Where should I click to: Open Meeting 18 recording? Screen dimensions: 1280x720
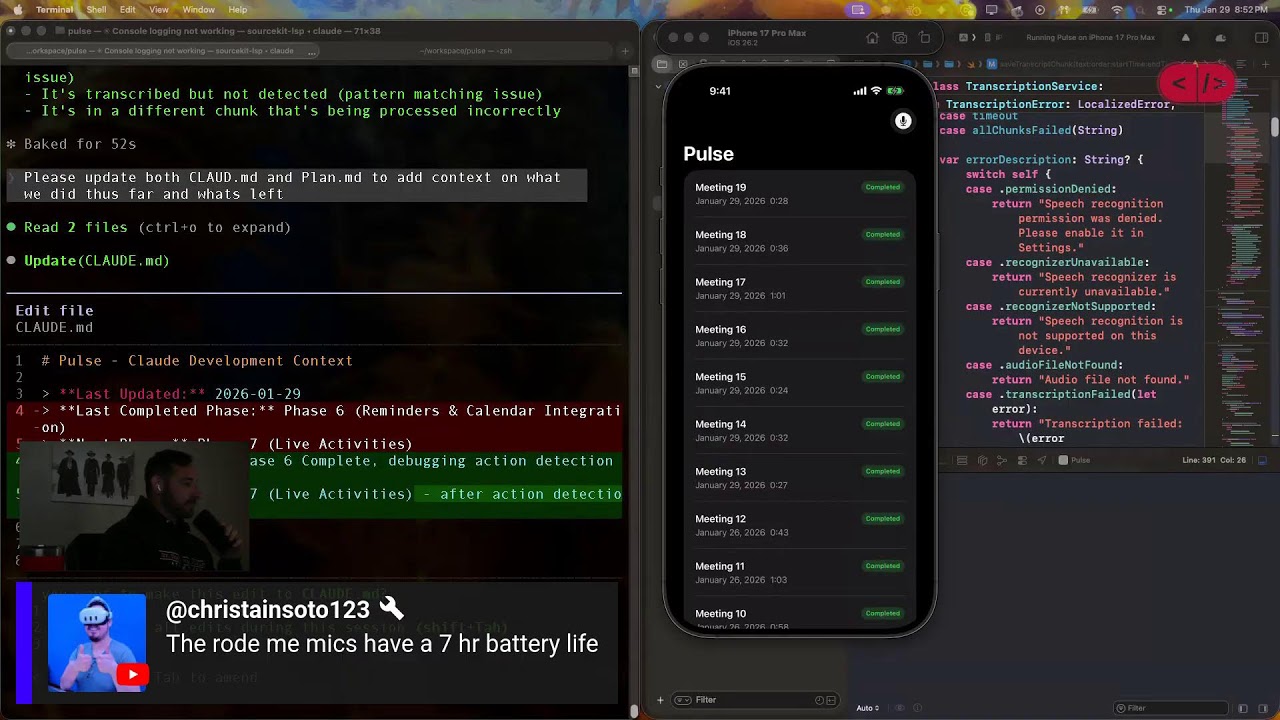[x=798, y=241]
